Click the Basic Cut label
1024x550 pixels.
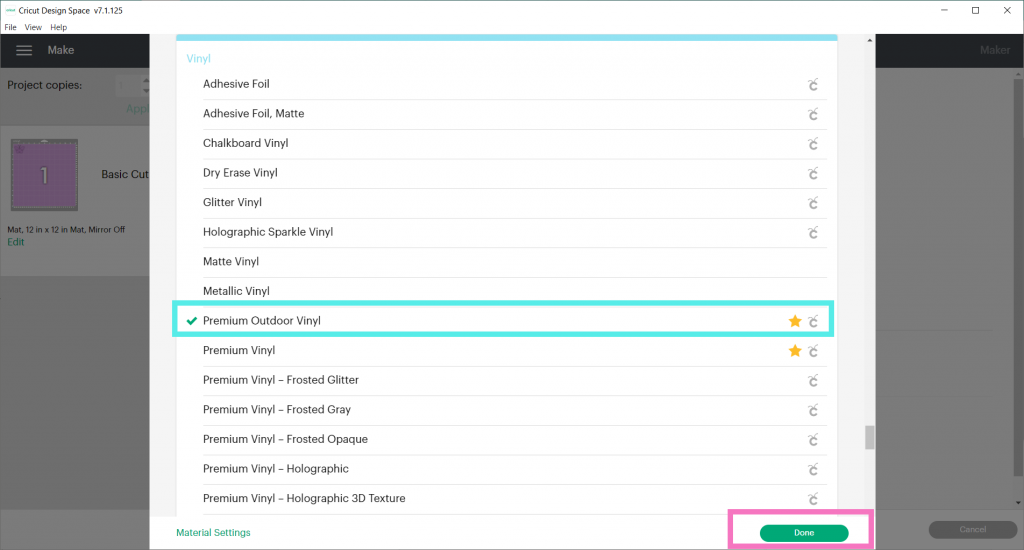coord(125,174)
